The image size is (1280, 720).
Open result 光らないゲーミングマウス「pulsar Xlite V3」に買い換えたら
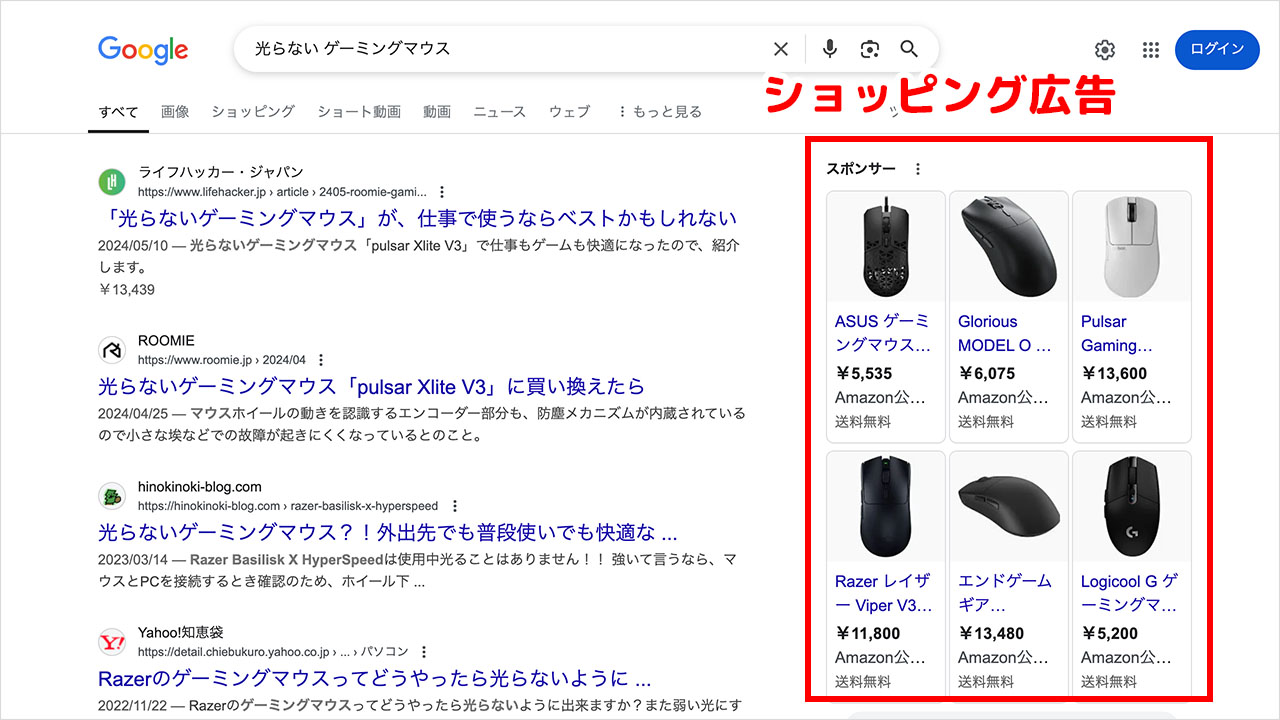(371, 386)
